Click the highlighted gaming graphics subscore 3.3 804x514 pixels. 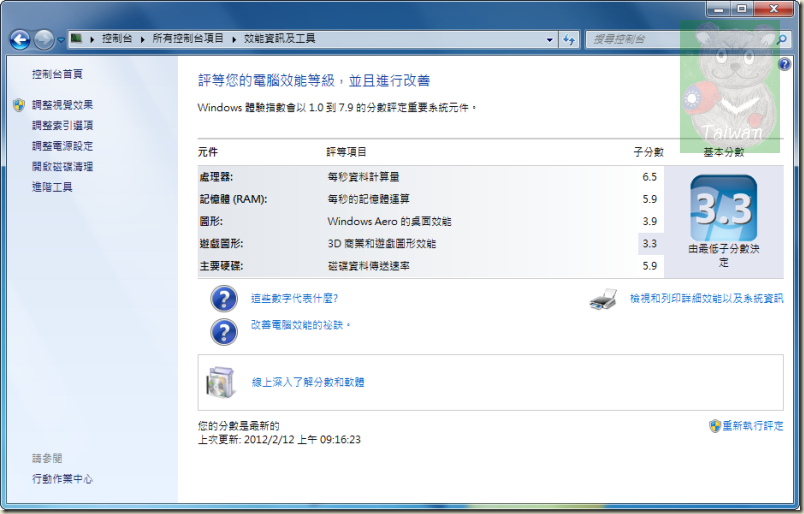click(x=650, y=244)
